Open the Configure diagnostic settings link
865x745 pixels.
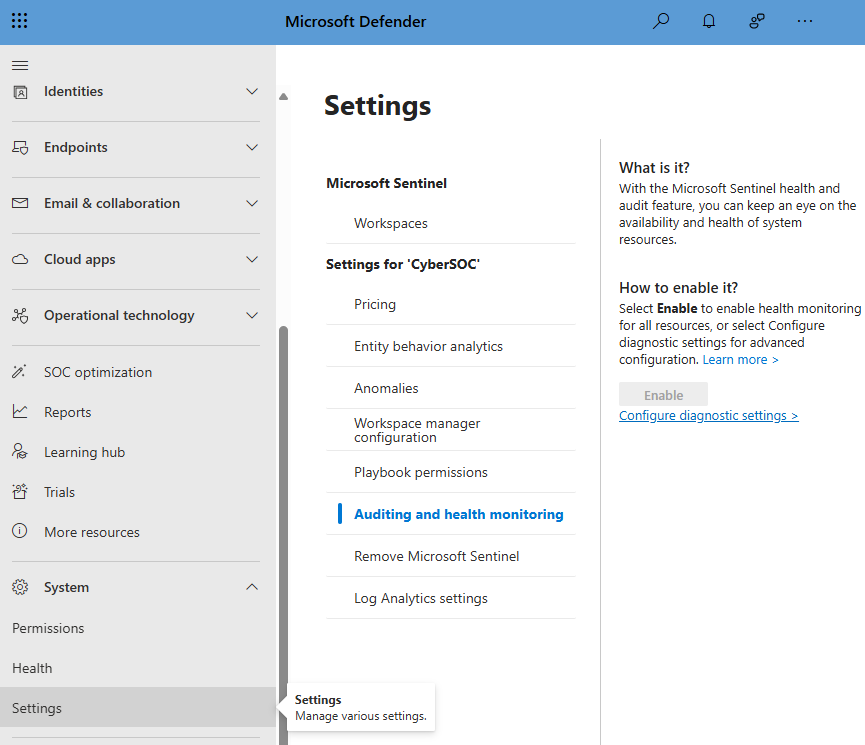click(x=708, y=415)
